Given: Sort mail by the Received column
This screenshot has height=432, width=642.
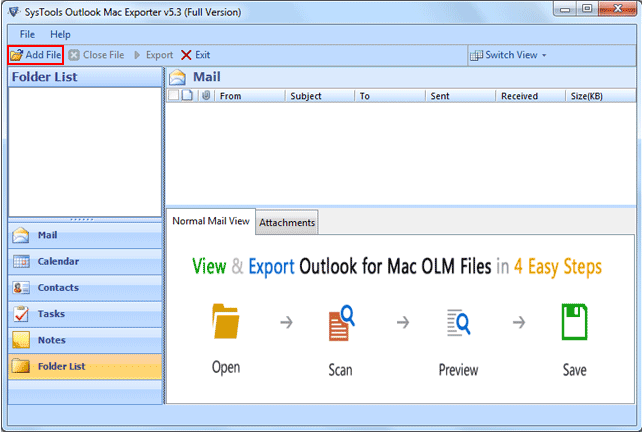Looking at the screenshot, I should [531, 96].
